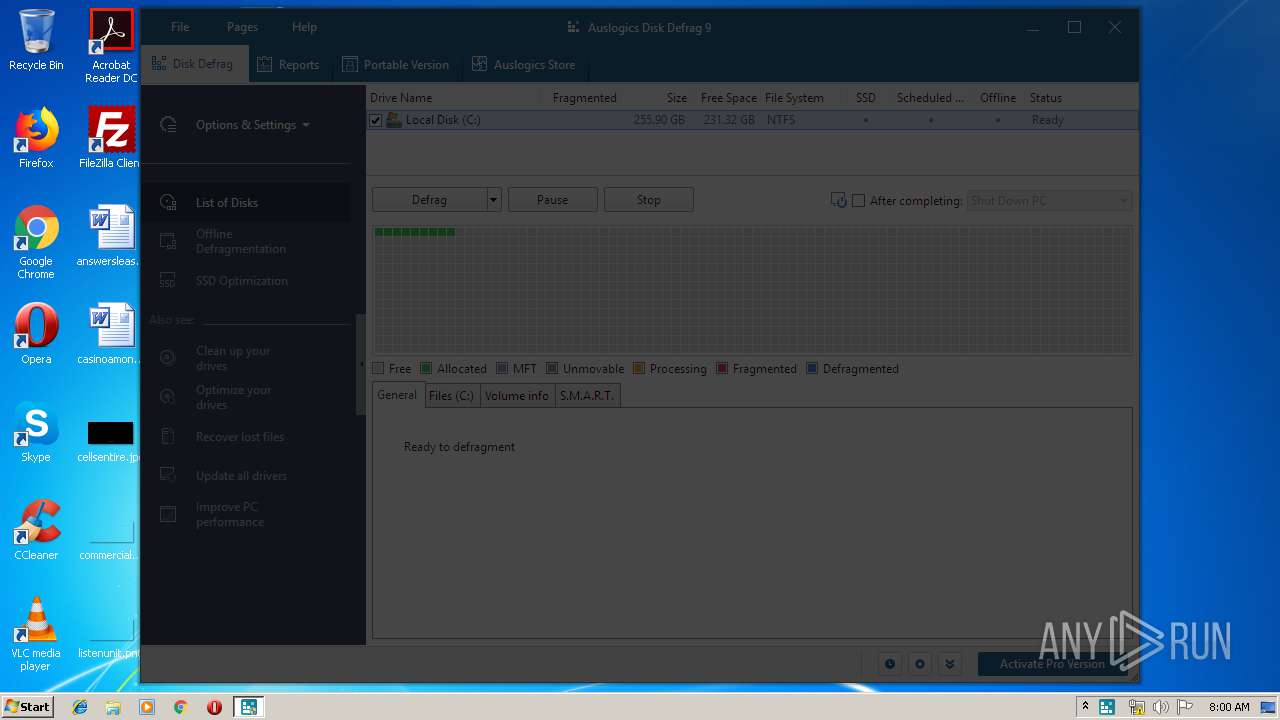The image size is (1280, 720).
Task: Switch to the Volume info tab
Action: point(517,395)
